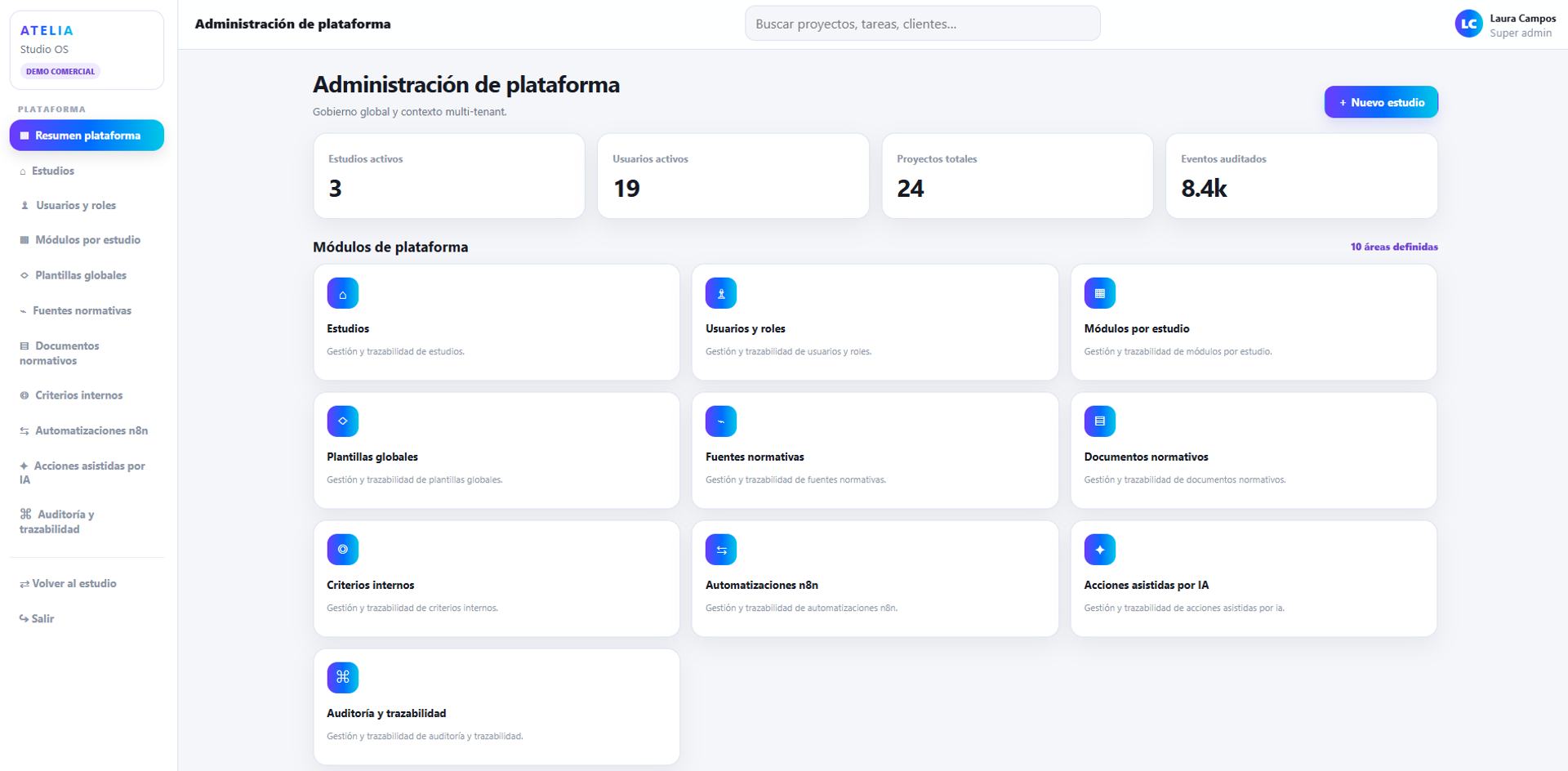Click the grid icon on Módulos por estudio card

1100,293
